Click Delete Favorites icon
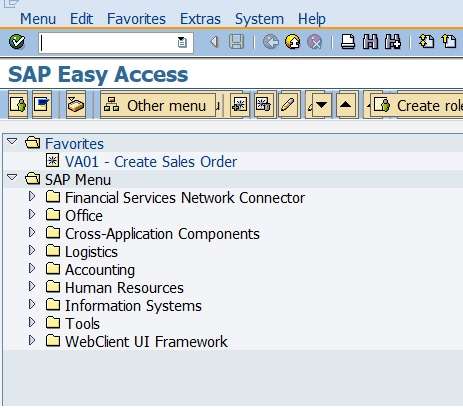The height and width of the screenshot is (410, 463). click(263, 105)
